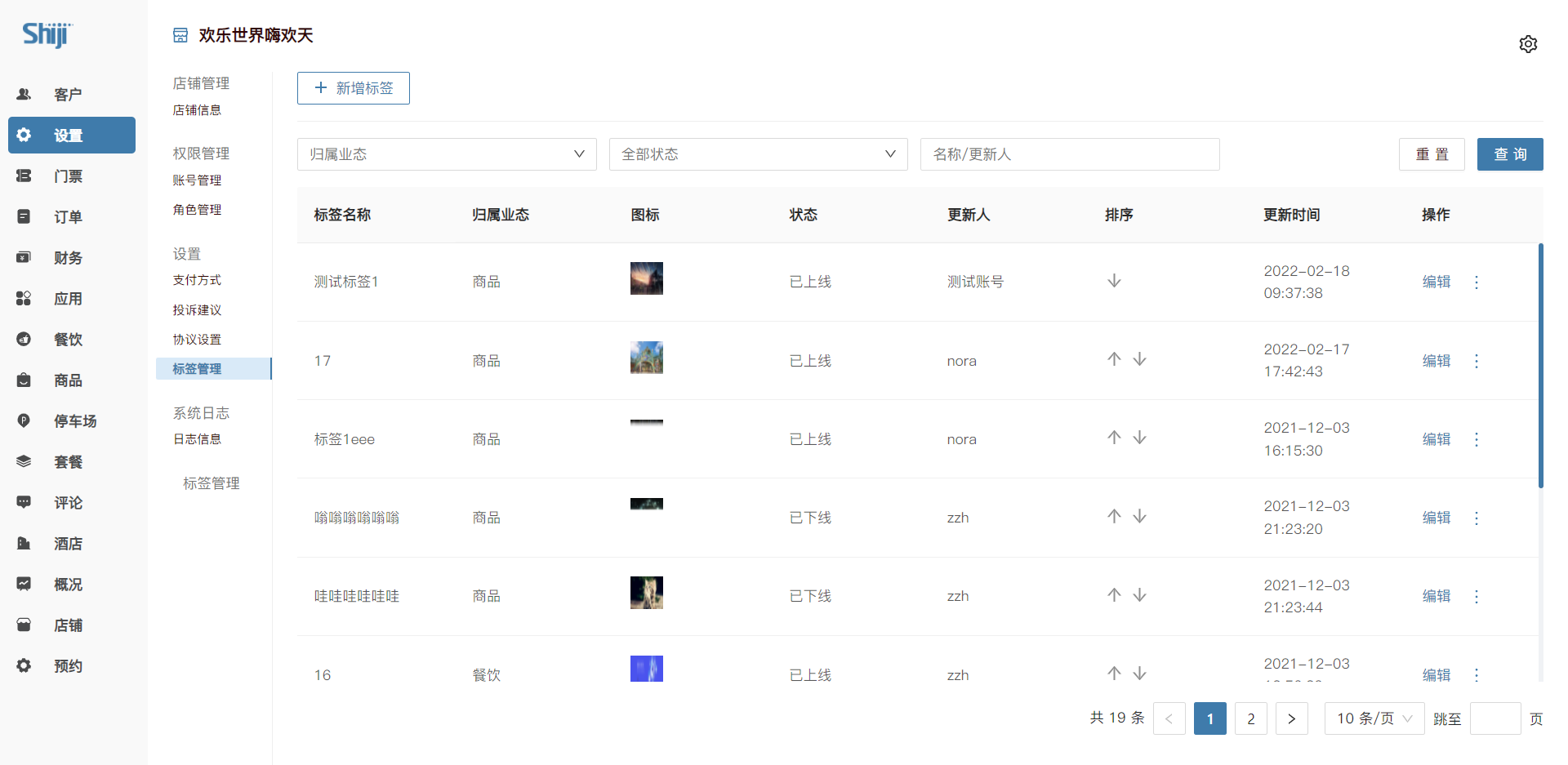Click the 重置 reset button
Screen dimensions: 1568x765
pyautogui.click(x=1432, y=154)
